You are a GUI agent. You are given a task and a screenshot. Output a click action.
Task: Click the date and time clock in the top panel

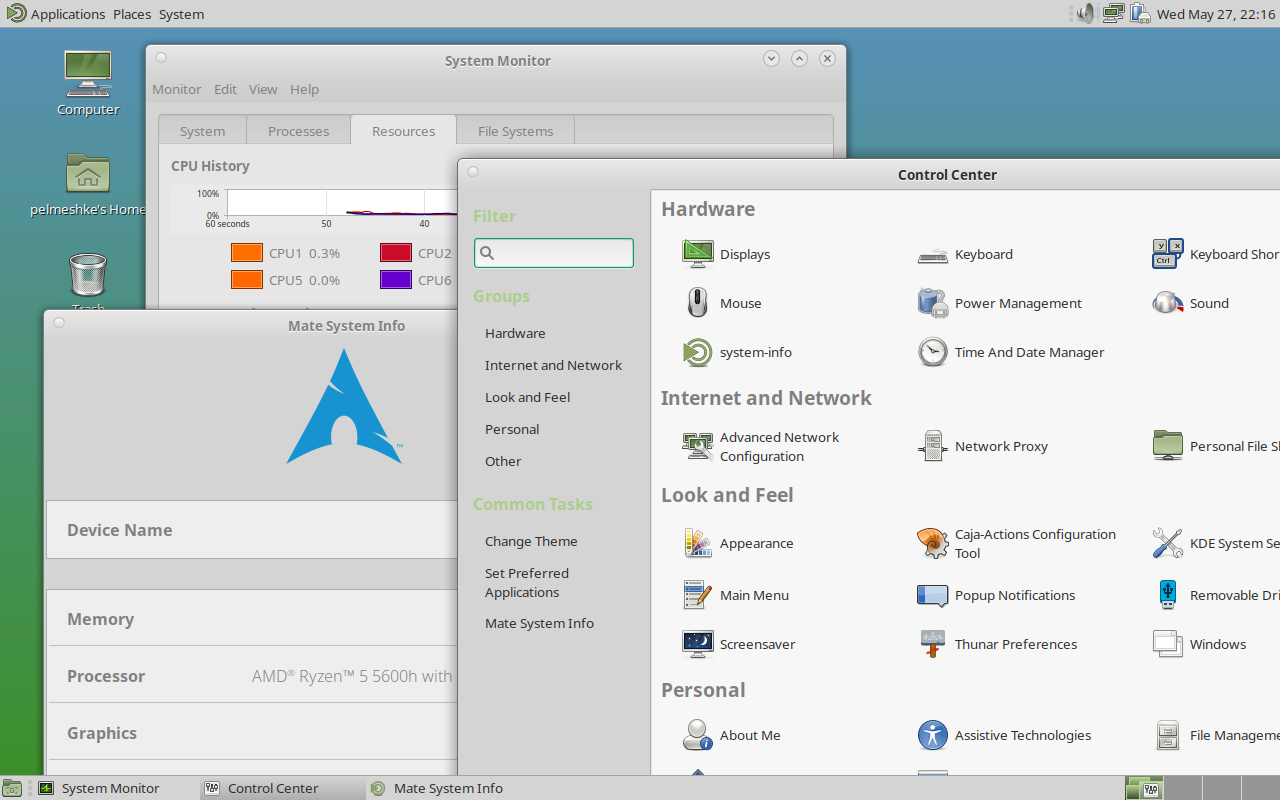tap(1216, 14)
